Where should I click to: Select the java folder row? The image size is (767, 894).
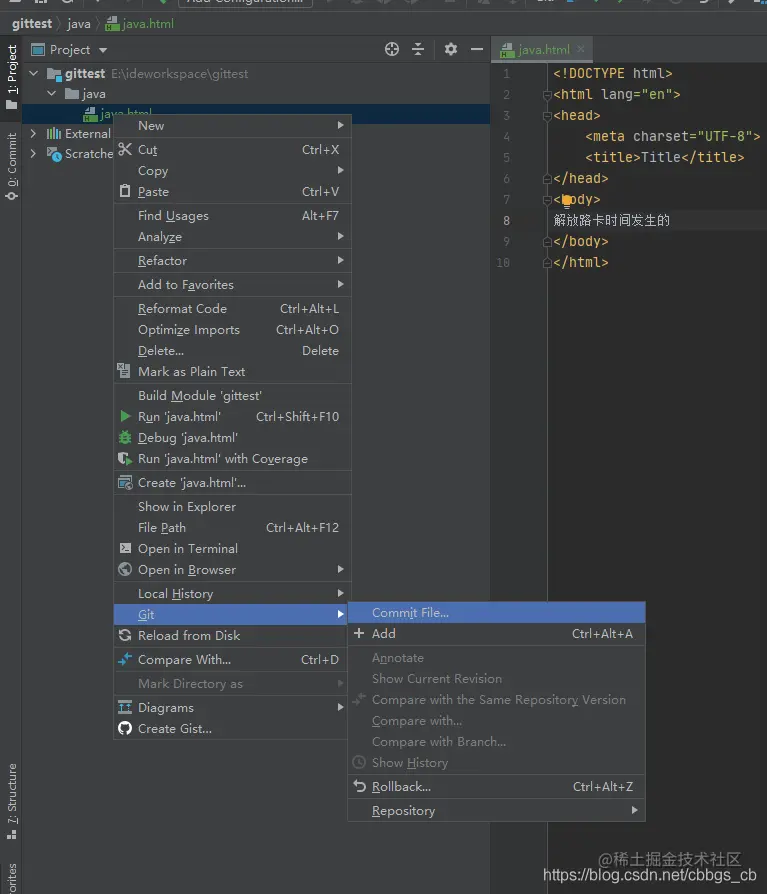pyautogui.click(x=255, y=94)
